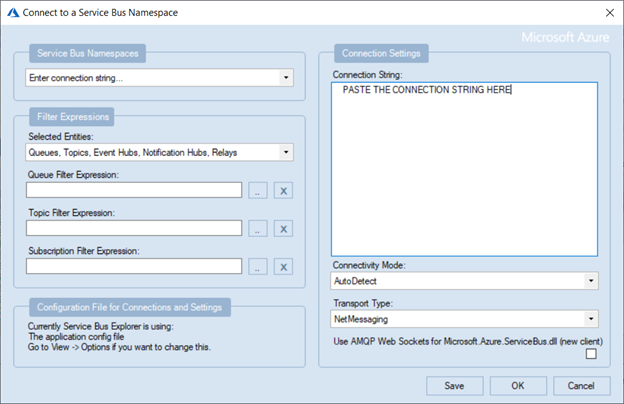
Task: Clear the Subscription Filter Expression with X
Action: pos(283,267)
